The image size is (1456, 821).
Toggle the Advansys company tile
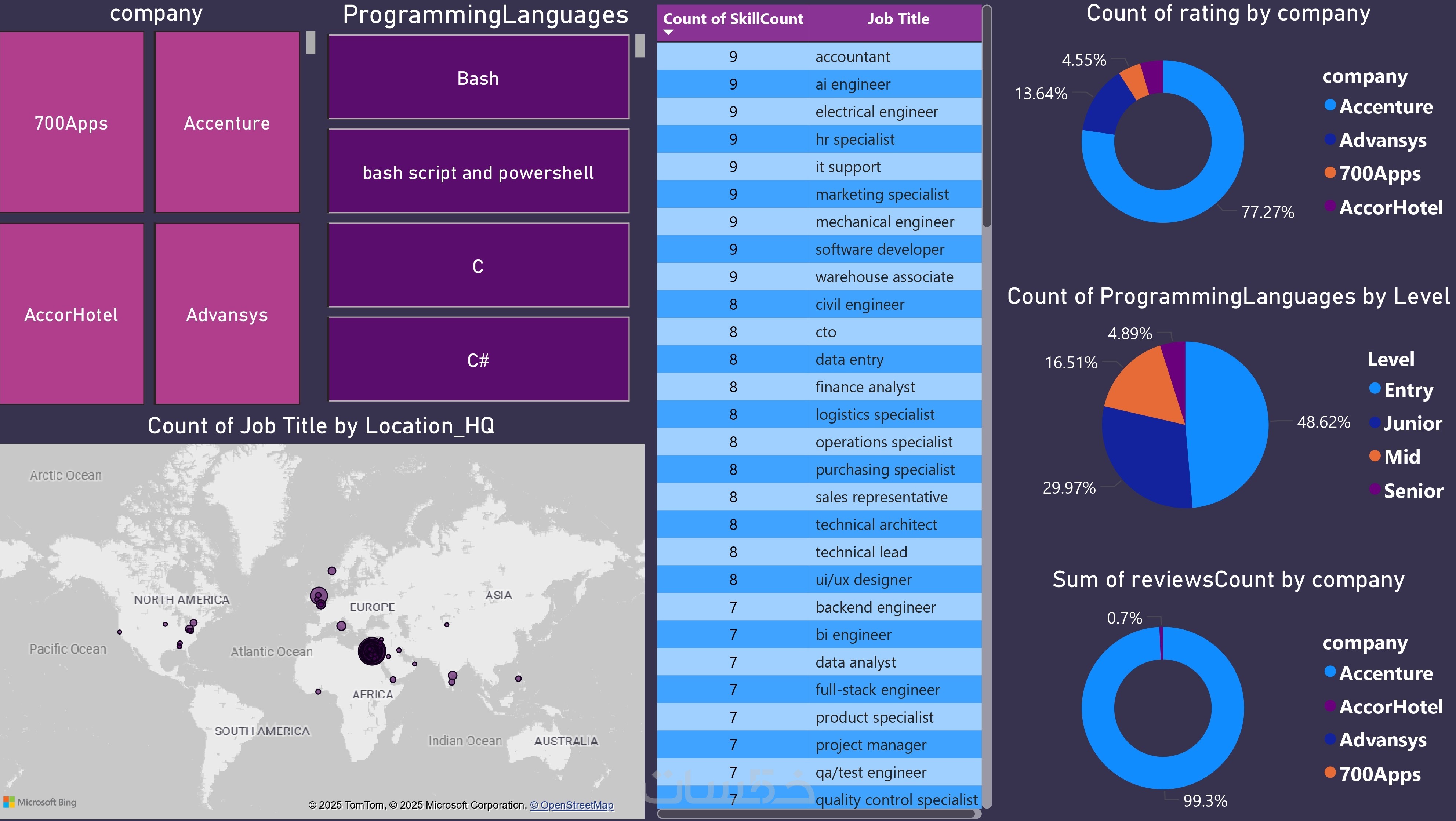pos(227,315)
